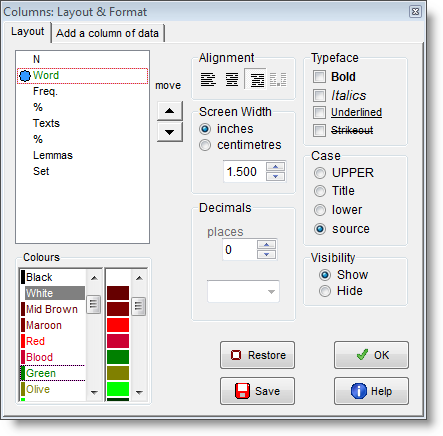Confirm with the OK button
This screenshot has width=443, height=436.
[x=371, y=355]
